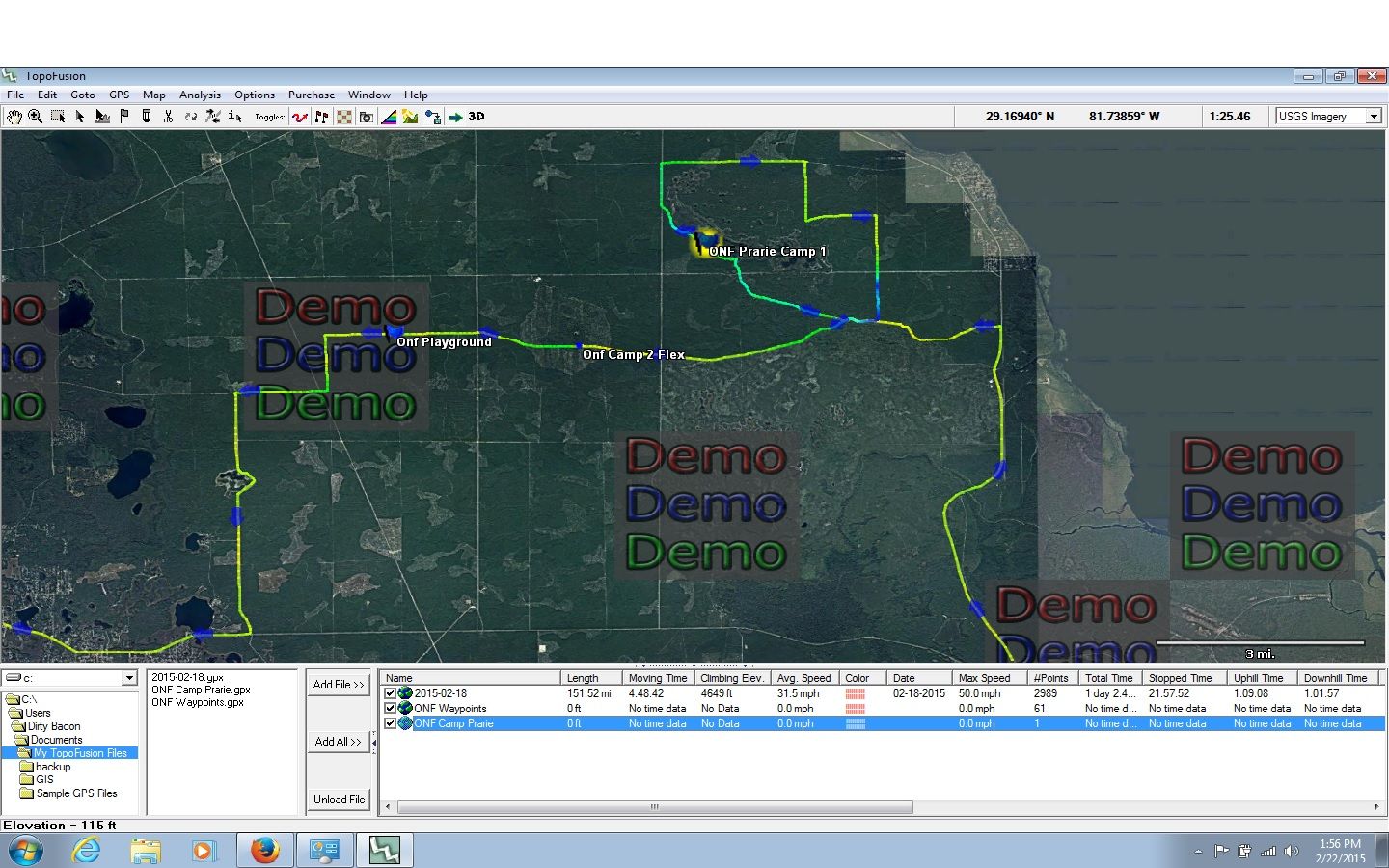
Task: Click the color swatch for ONF Camp Prarie
Action: (x=856, y=723)
